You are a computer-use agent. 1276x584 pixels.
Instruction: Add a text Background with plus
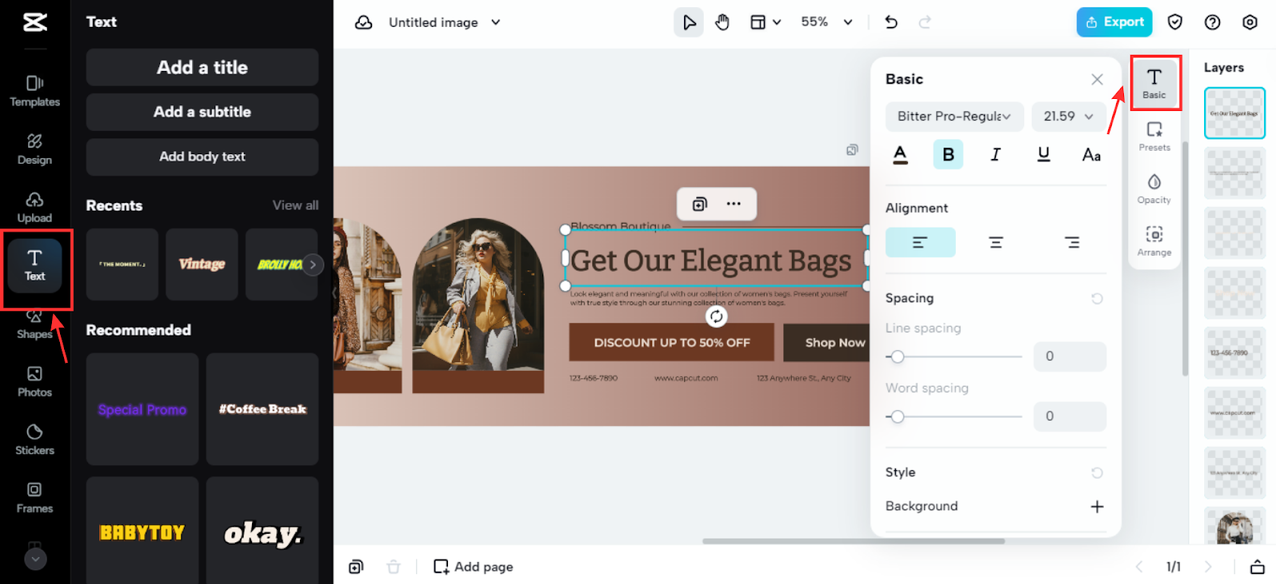tap(1097, 507)
